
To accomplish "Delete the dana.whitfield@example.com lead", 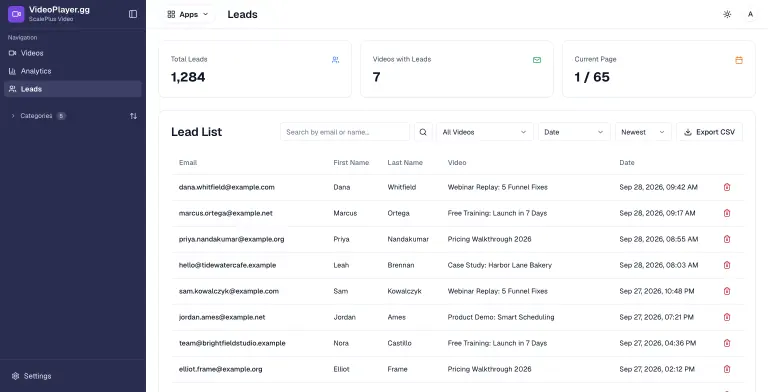I will pyautogui.click(x=727, y=187).
